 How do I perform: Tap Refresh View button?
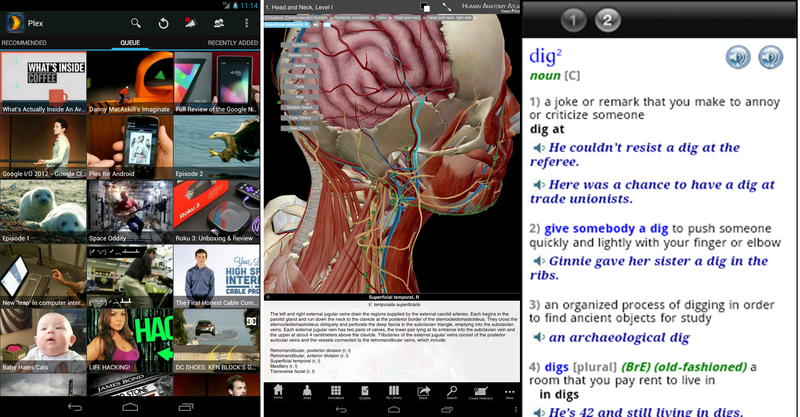pos(300,55)
